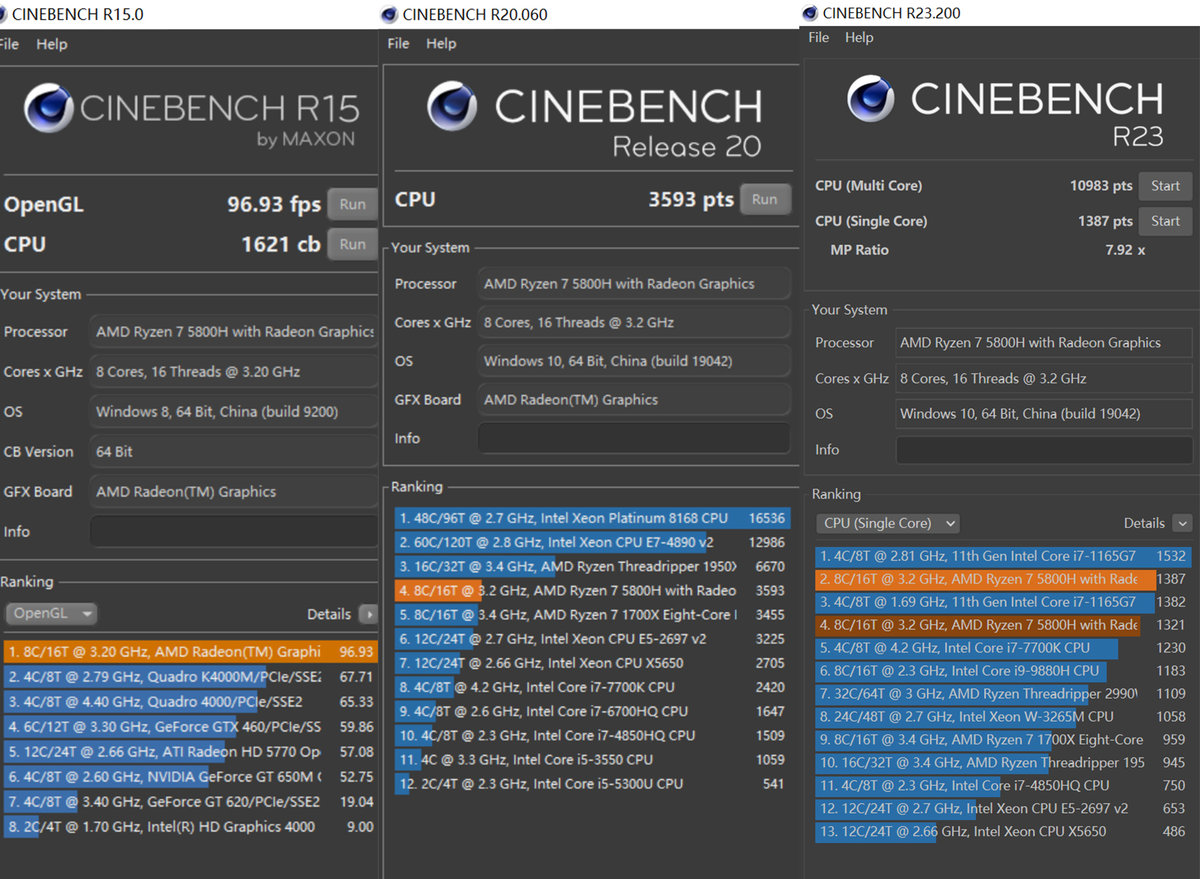Click the Info input field in R20
This screenshot has width=1200, height=879.
(633, 438)
